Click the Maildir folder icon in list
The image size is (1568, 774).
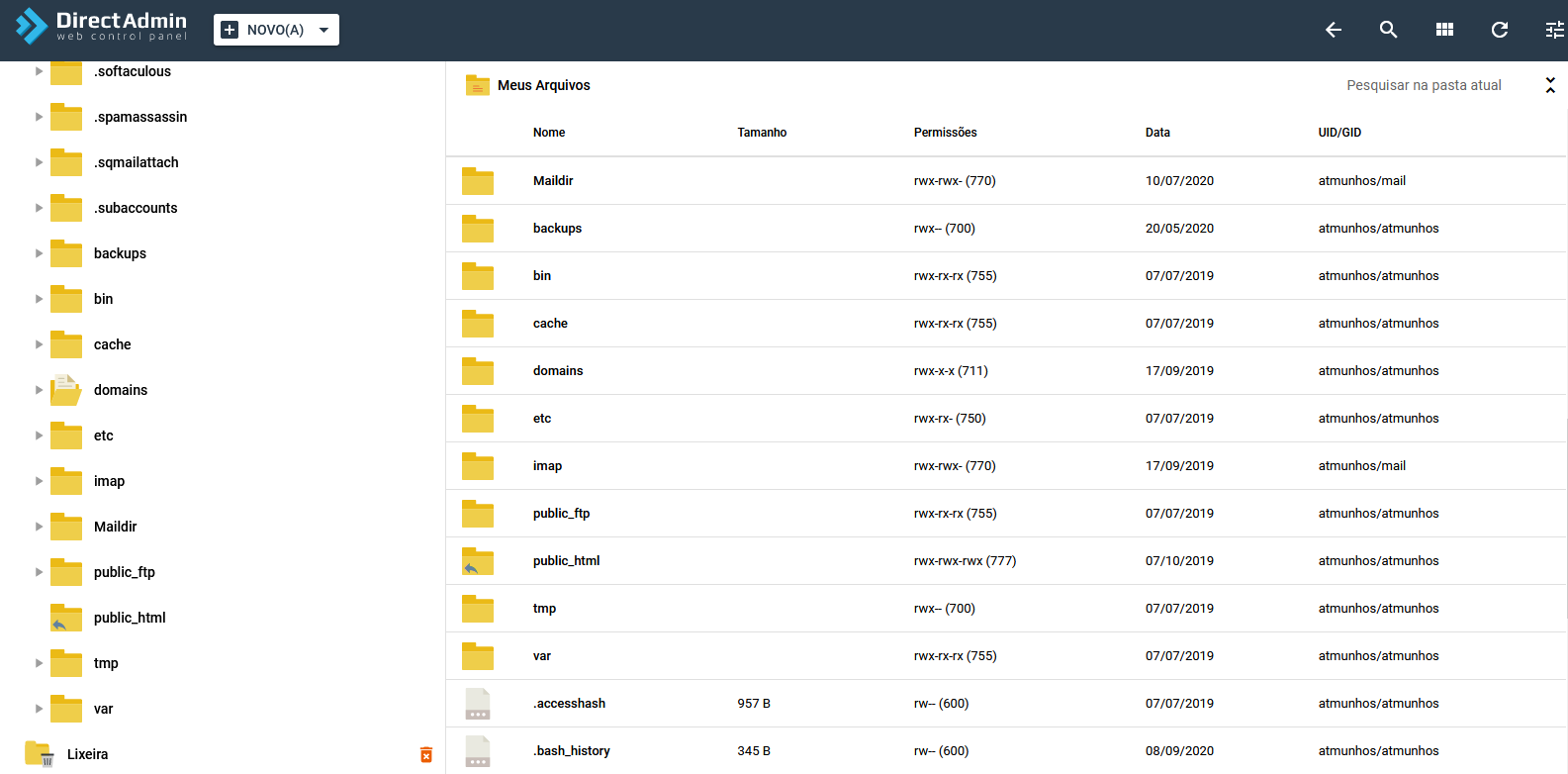tap(478, 180)
